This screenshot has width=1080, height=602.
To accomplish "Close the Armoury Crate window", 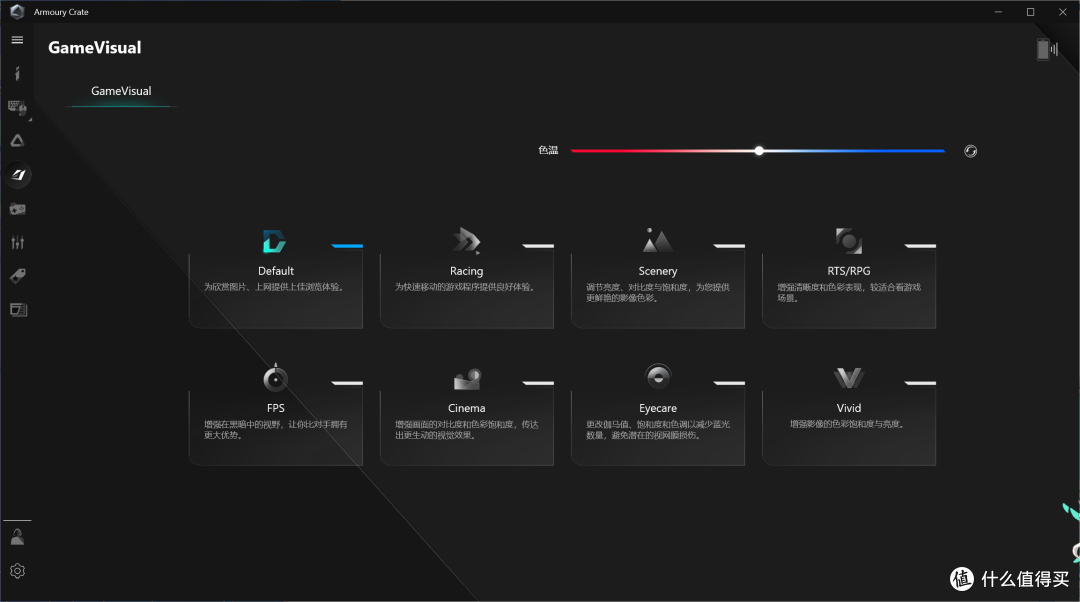I will pos(1063,12).
